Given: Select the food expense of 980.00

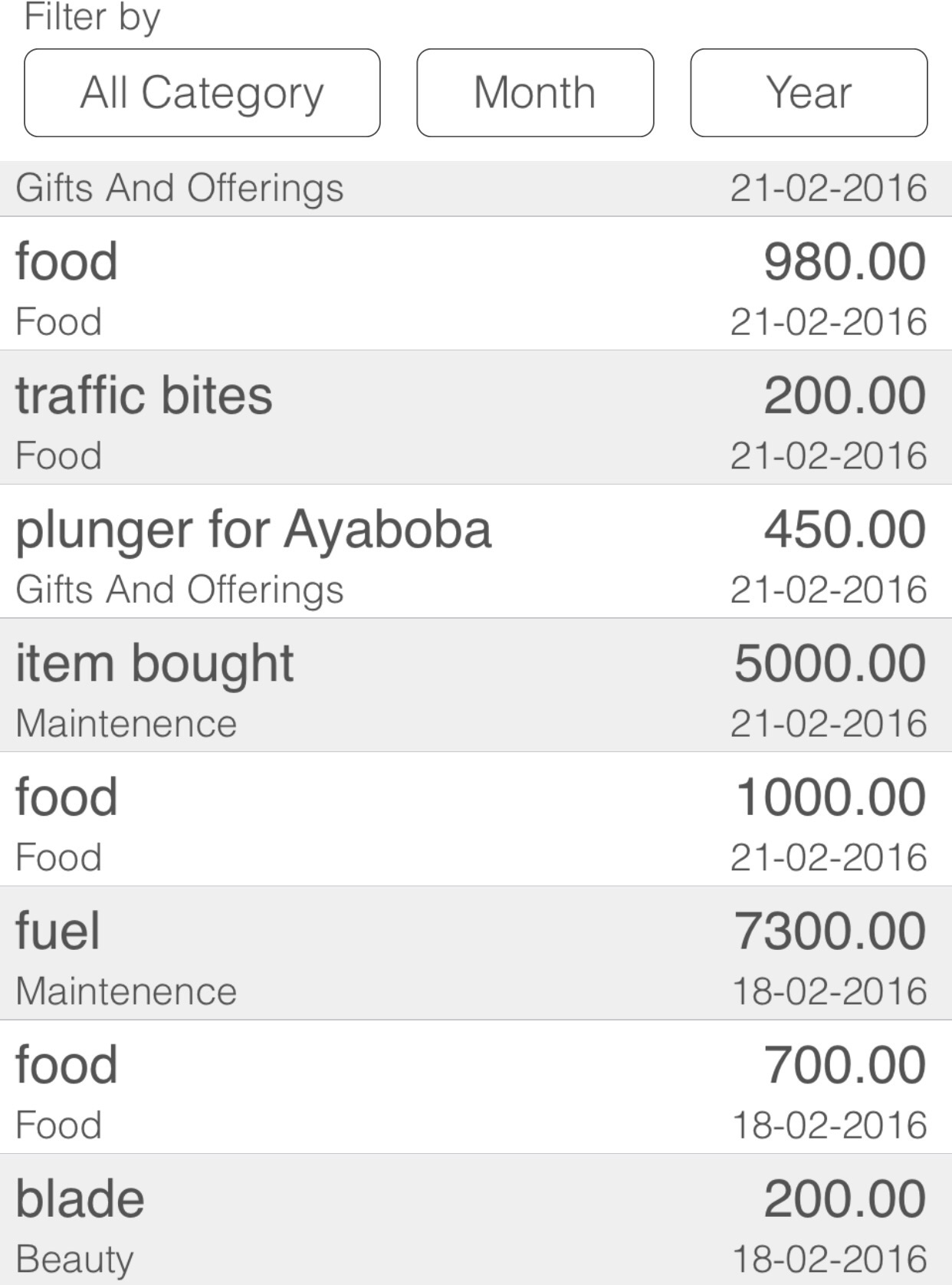Looking at the screenshot, I should pos(475,284).
